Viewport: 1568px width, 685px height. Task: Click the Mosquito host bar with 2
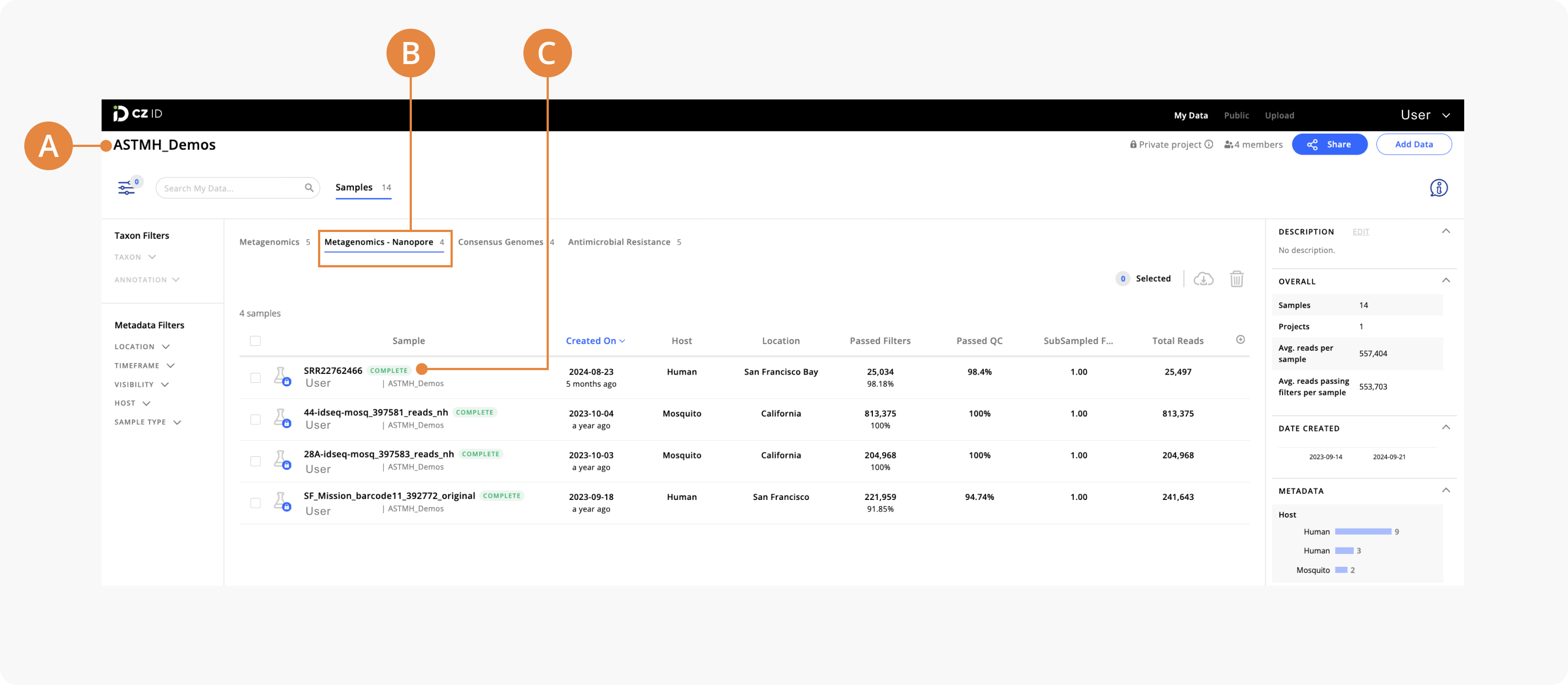(1341, 570)
